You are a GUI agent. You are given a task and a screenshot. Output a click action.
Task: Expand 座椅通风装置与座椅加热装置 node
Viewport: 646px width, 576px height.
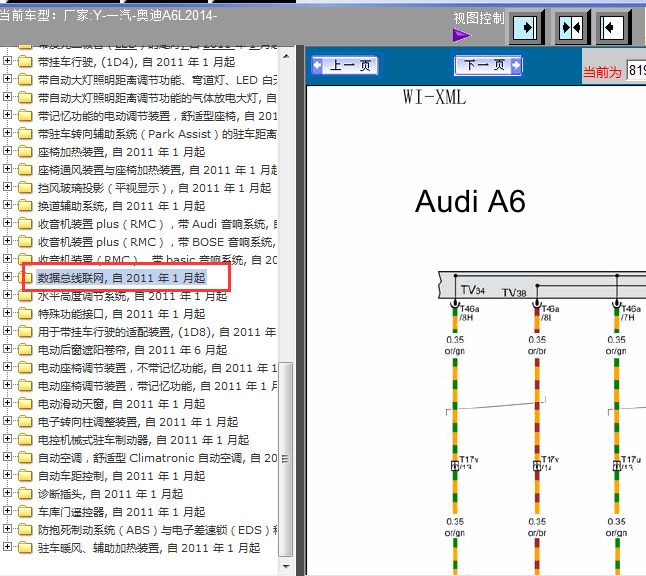(7, 169)
